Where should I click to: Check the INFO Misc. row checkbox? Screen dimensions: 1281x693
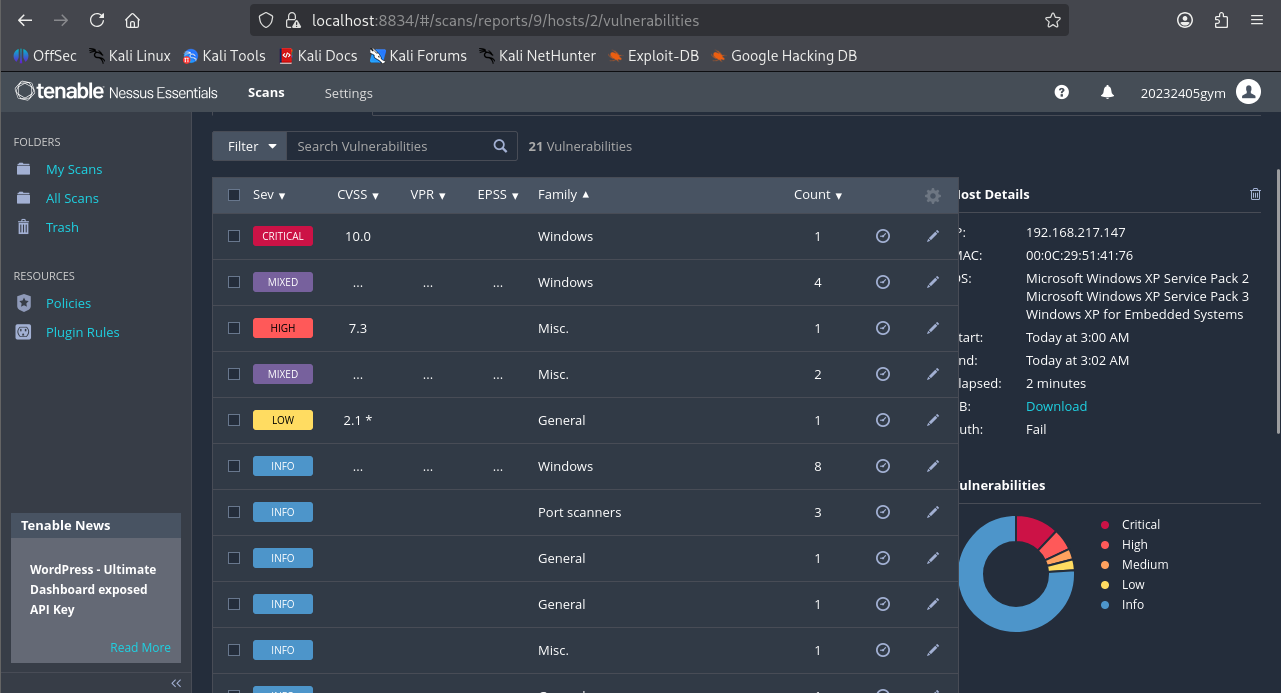tap(234, 650)
